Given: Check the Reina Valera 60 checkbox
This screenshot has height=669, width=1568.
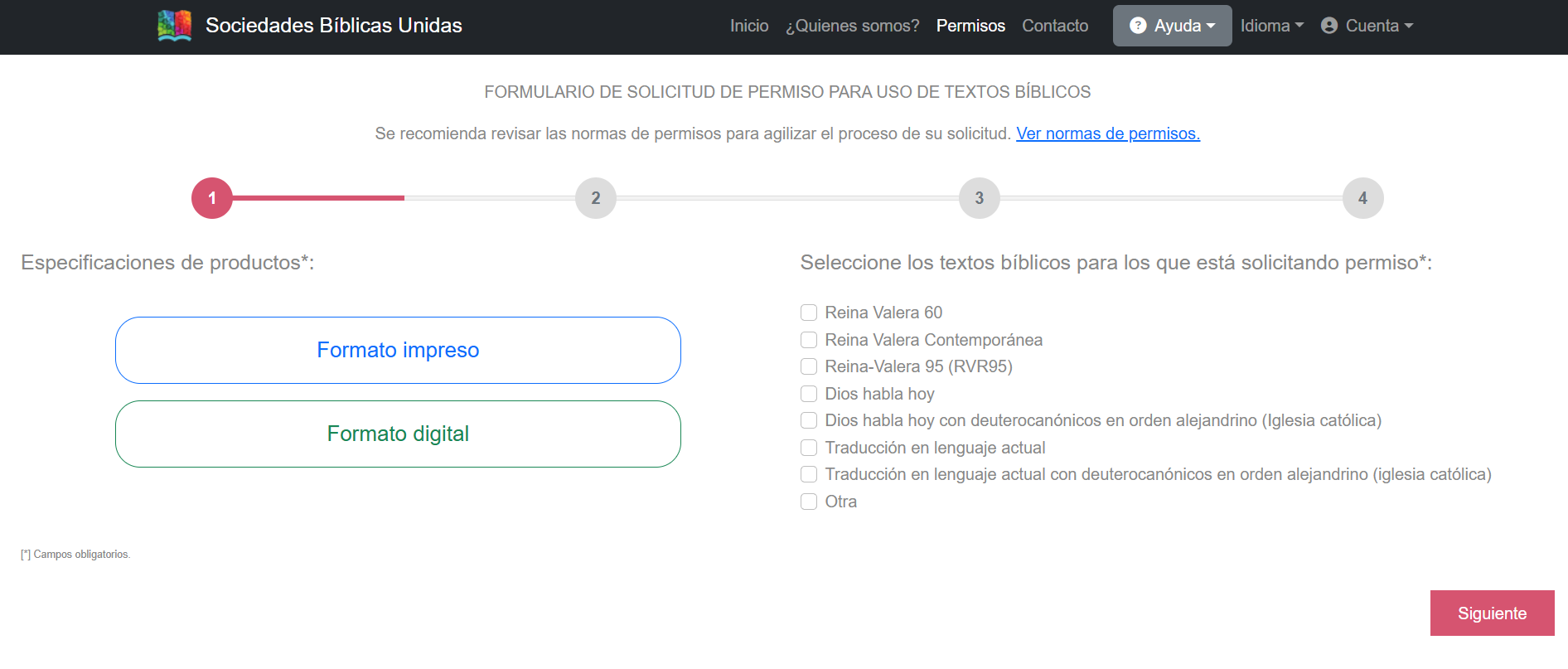Looking at the screenshot, I should (809, 313).
